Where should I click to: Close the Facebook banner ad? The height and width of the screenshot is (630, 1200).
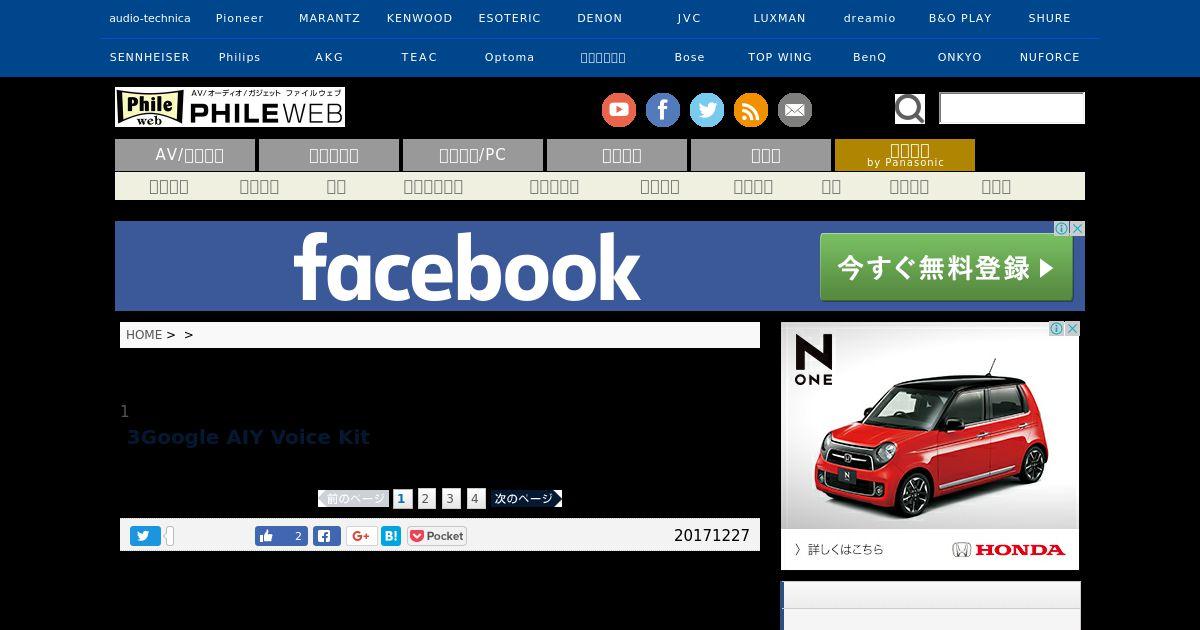[x=1078, y=228]
